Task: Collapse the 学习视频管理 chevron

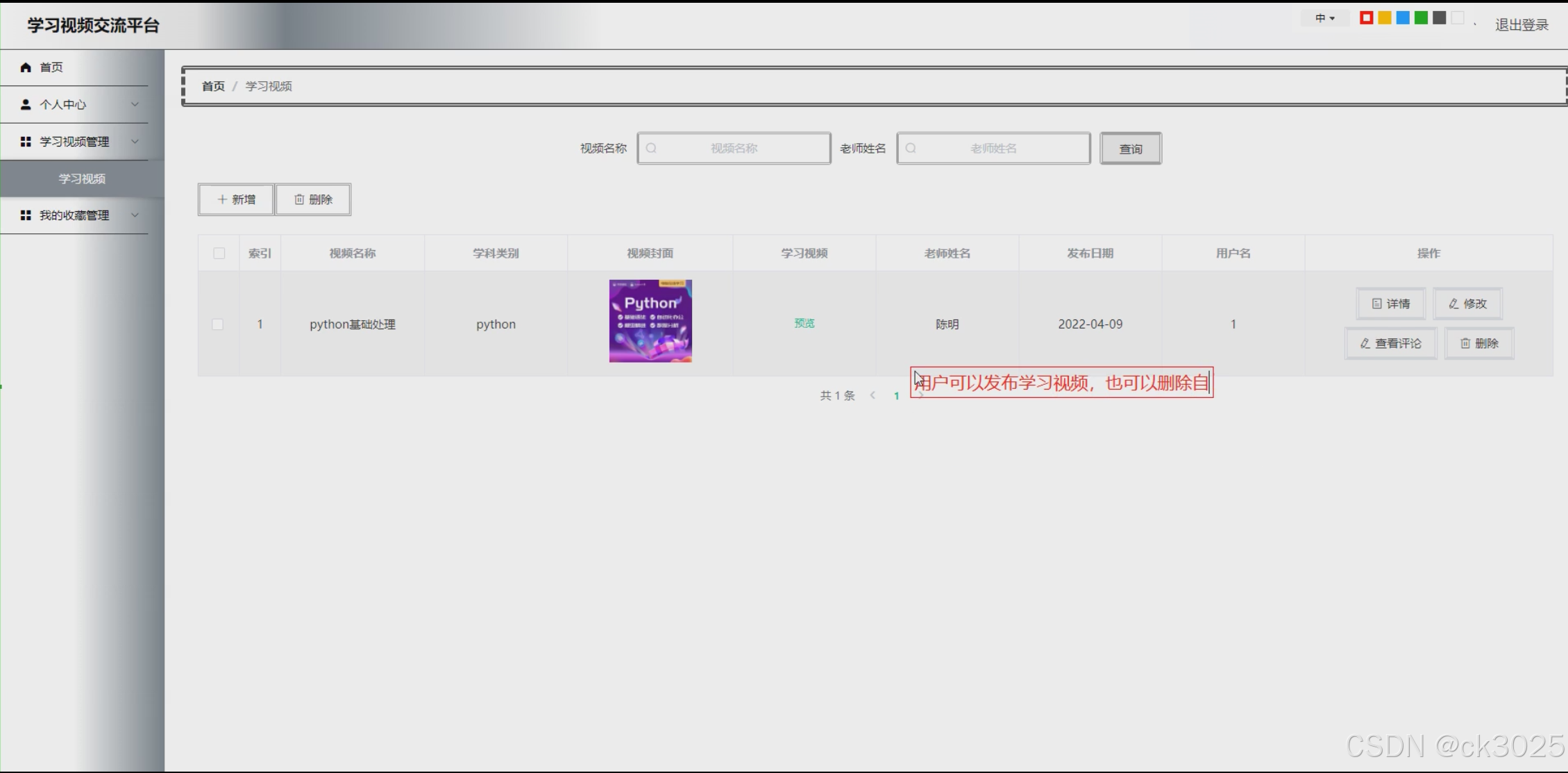Action: [135, 142]
